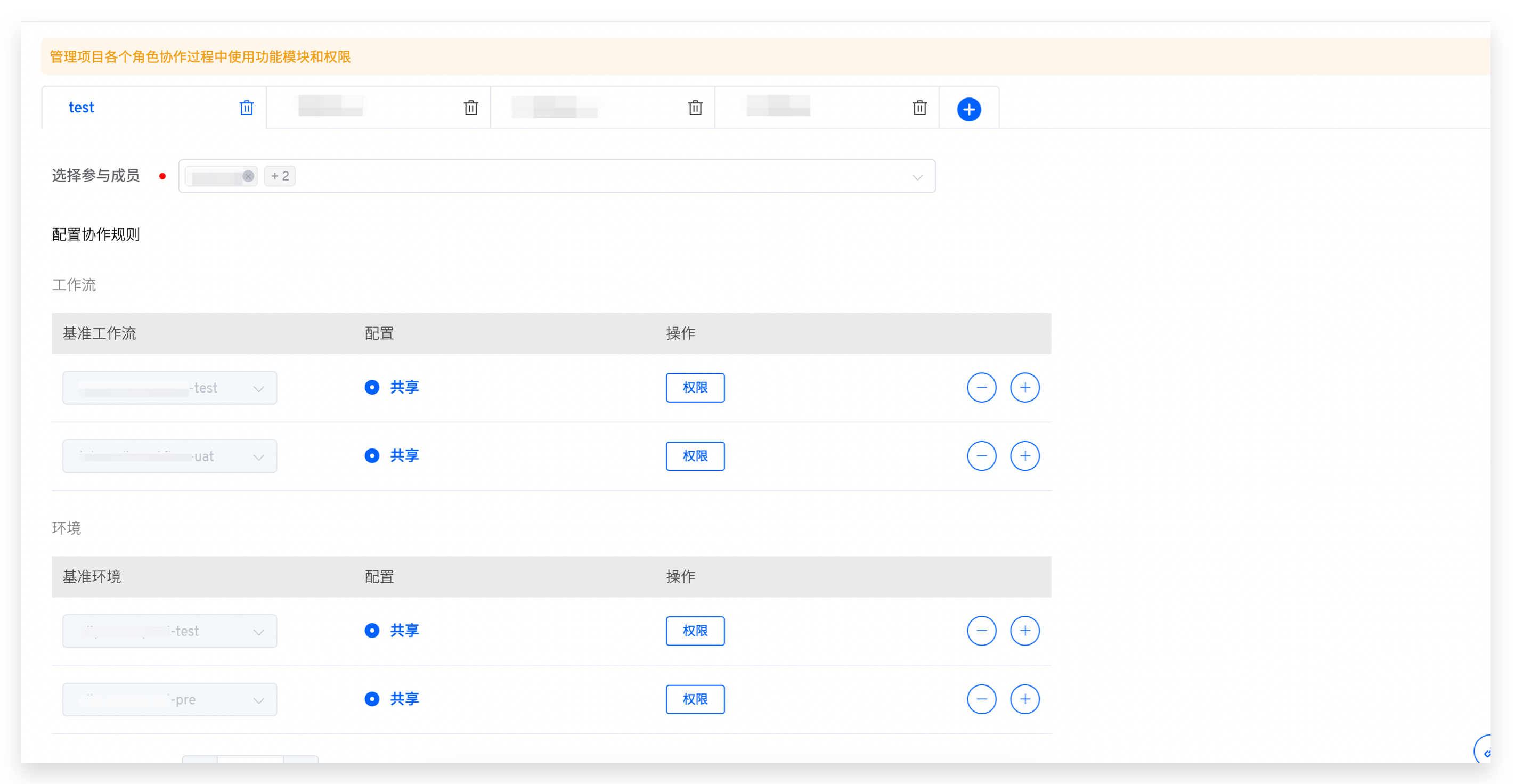Open the -uat baseline workflow dropdown

tap(169, 456)
